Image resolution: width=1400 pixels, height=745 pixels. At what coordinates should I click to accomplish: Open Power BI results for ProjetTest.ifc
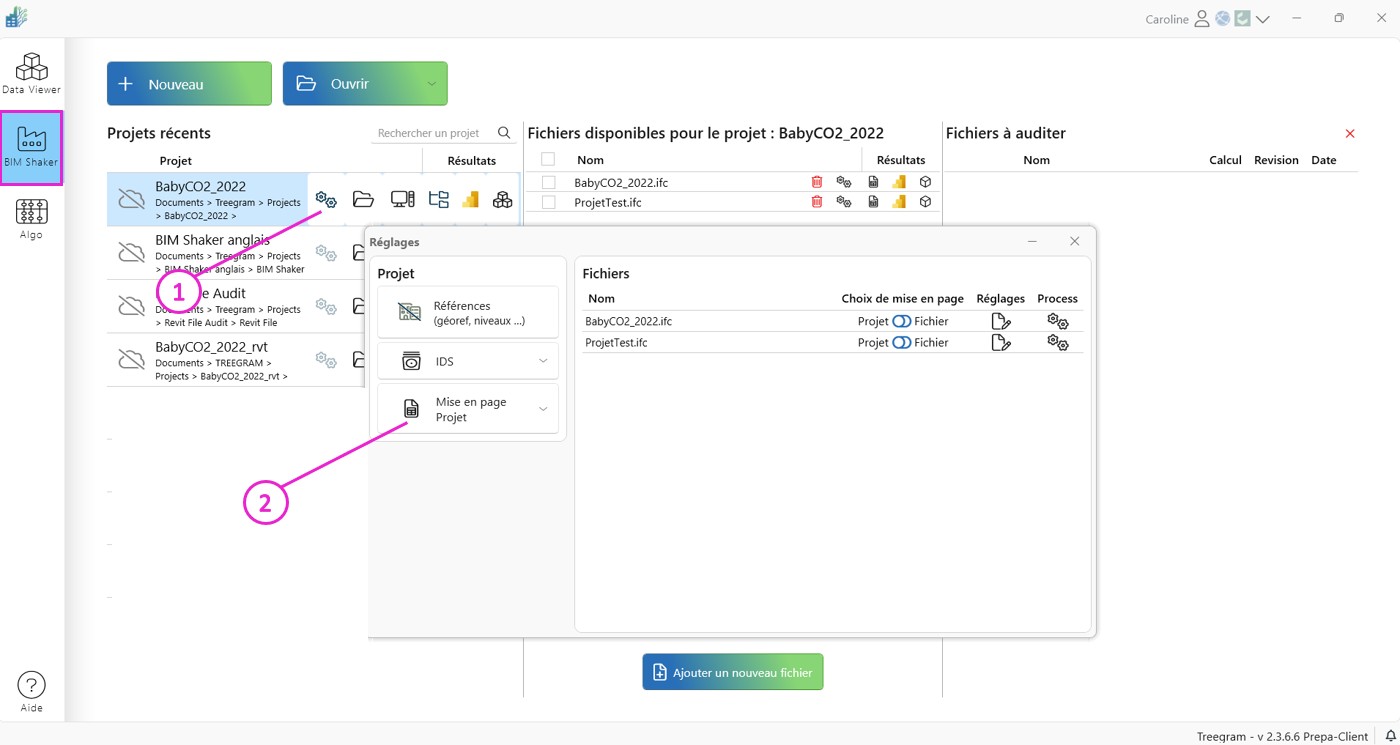point(899,202)
